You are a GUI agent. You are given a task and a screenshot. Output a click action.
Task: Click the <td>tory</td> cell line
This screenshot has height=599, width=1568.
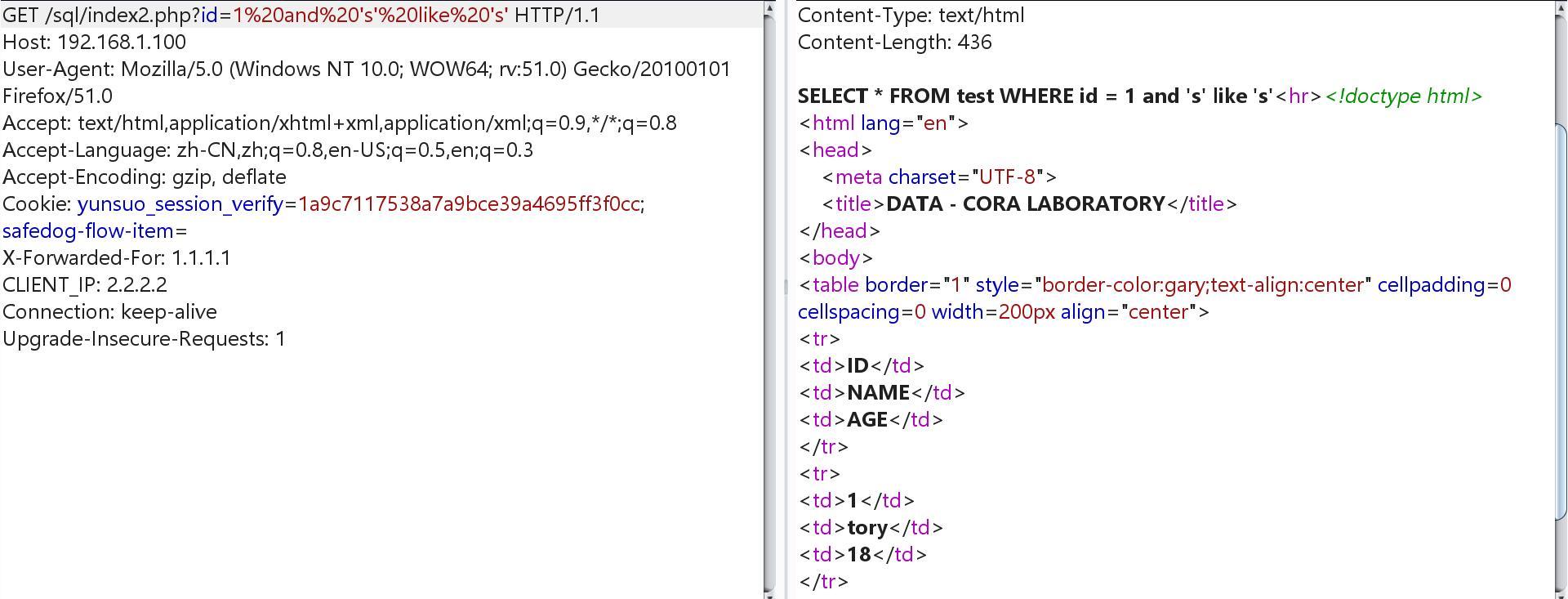pyautogui.click(x=871, y=527)
